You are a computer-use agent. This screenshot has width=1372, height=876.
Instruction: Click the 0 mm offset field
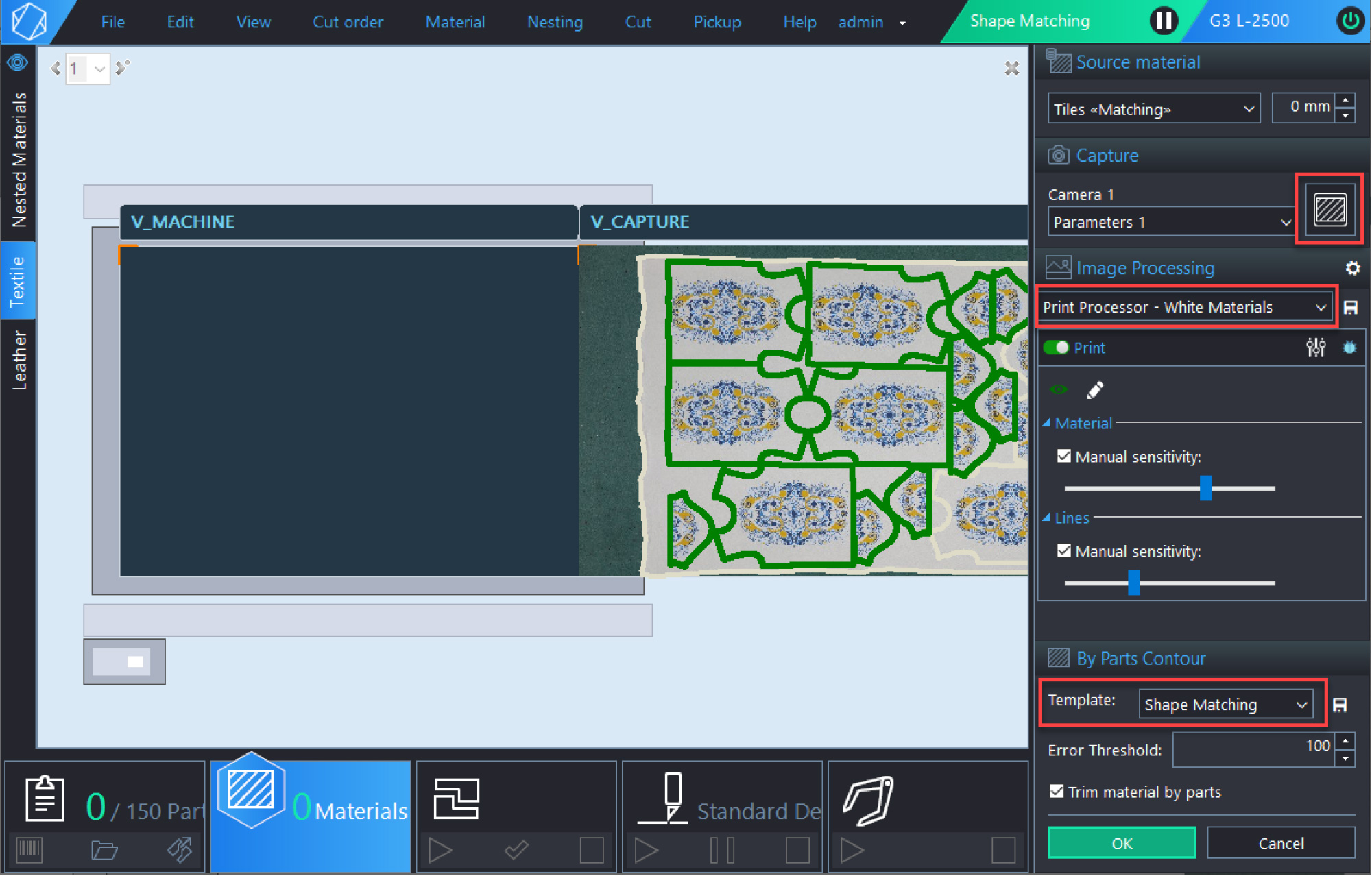click(x=1303, y=108)
